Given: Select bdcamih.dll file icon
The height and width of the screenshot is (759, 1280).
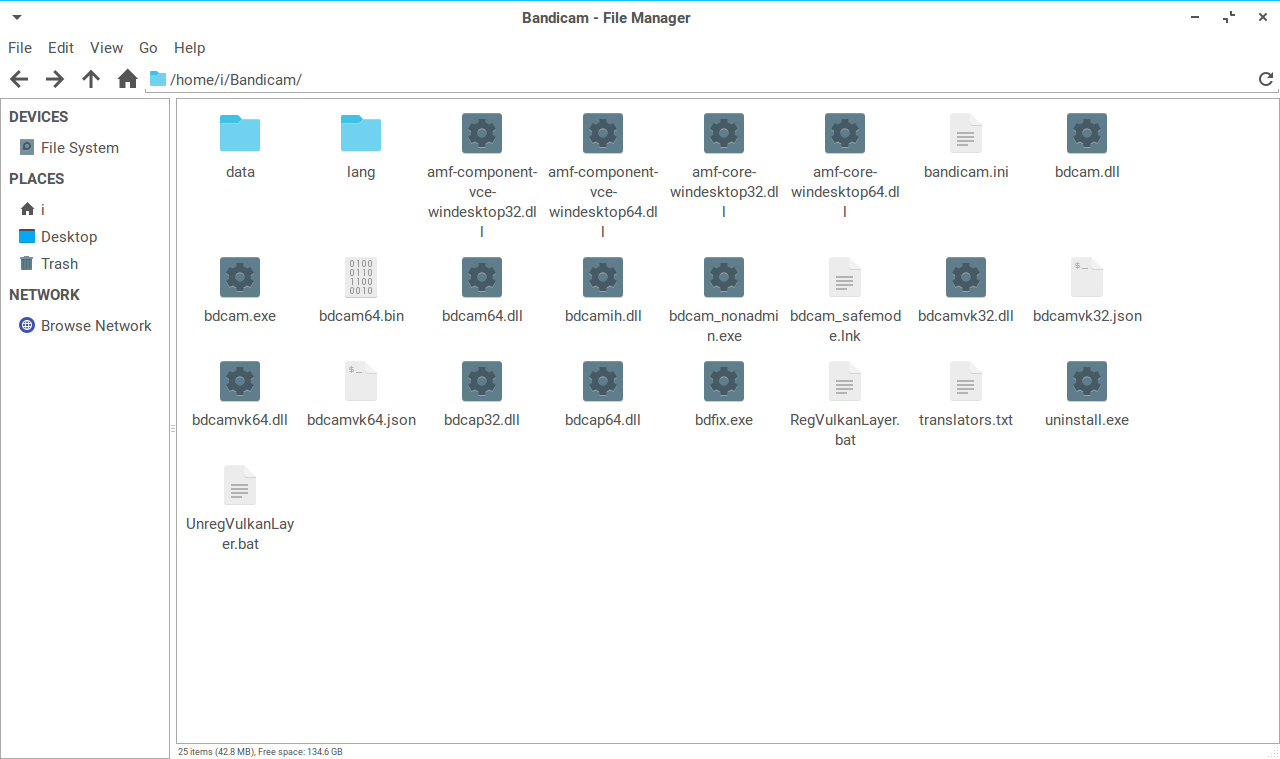Looking at the screenshot, I should coord(603,277).
